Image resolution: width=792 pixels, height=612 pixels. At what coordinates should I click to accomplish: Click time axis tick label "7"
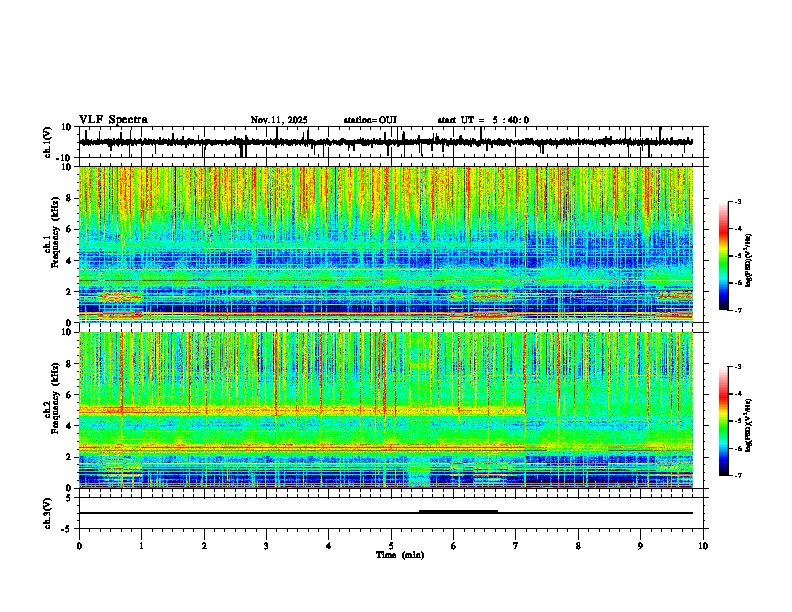[x=516, y=546]
